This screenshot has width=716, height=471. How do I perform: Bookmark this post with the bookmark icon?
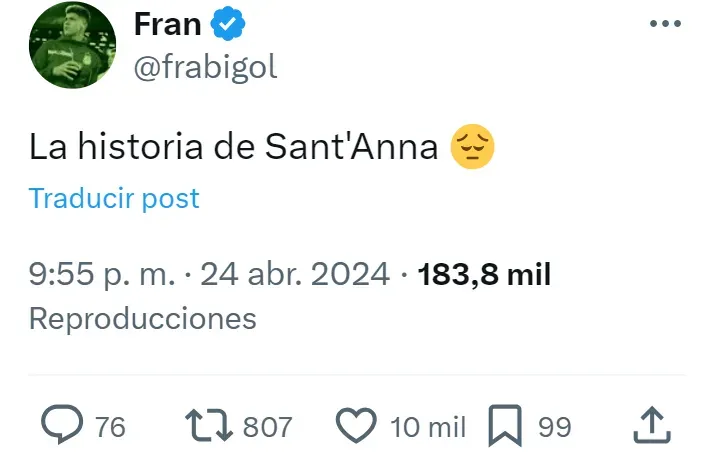505,427
